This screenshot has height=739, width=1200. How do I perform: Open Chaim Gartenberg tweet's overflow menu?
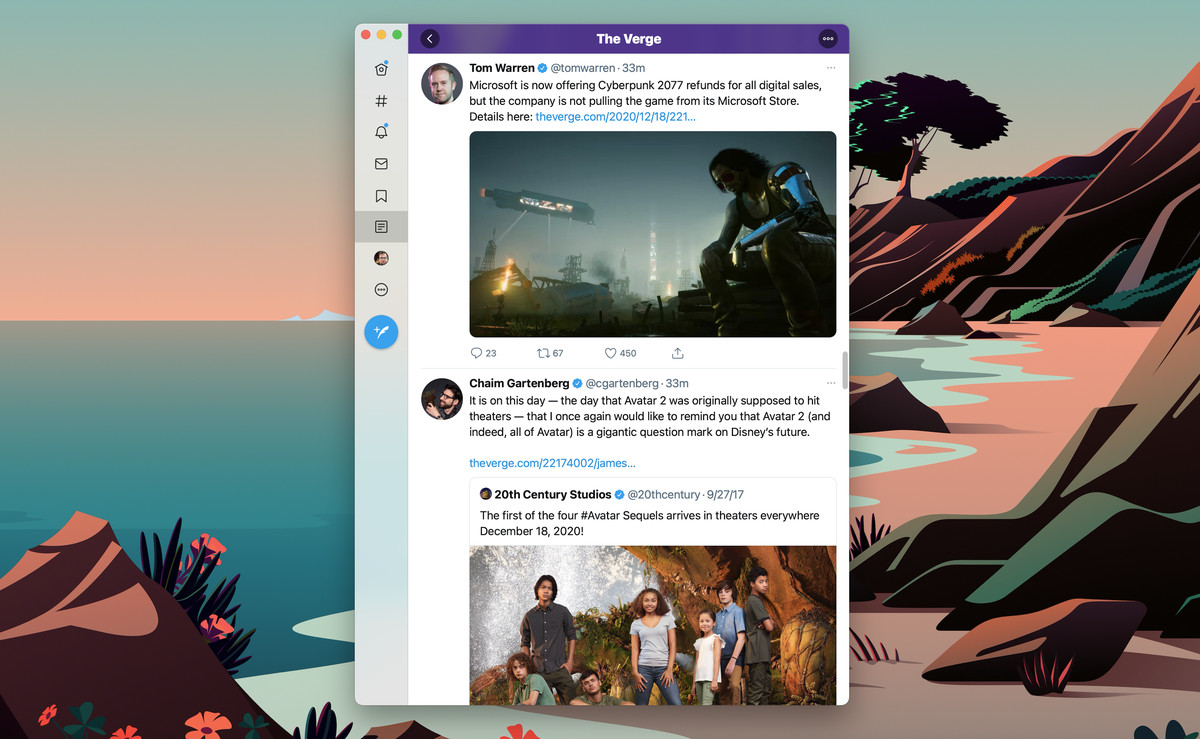[x=830, y=383]
